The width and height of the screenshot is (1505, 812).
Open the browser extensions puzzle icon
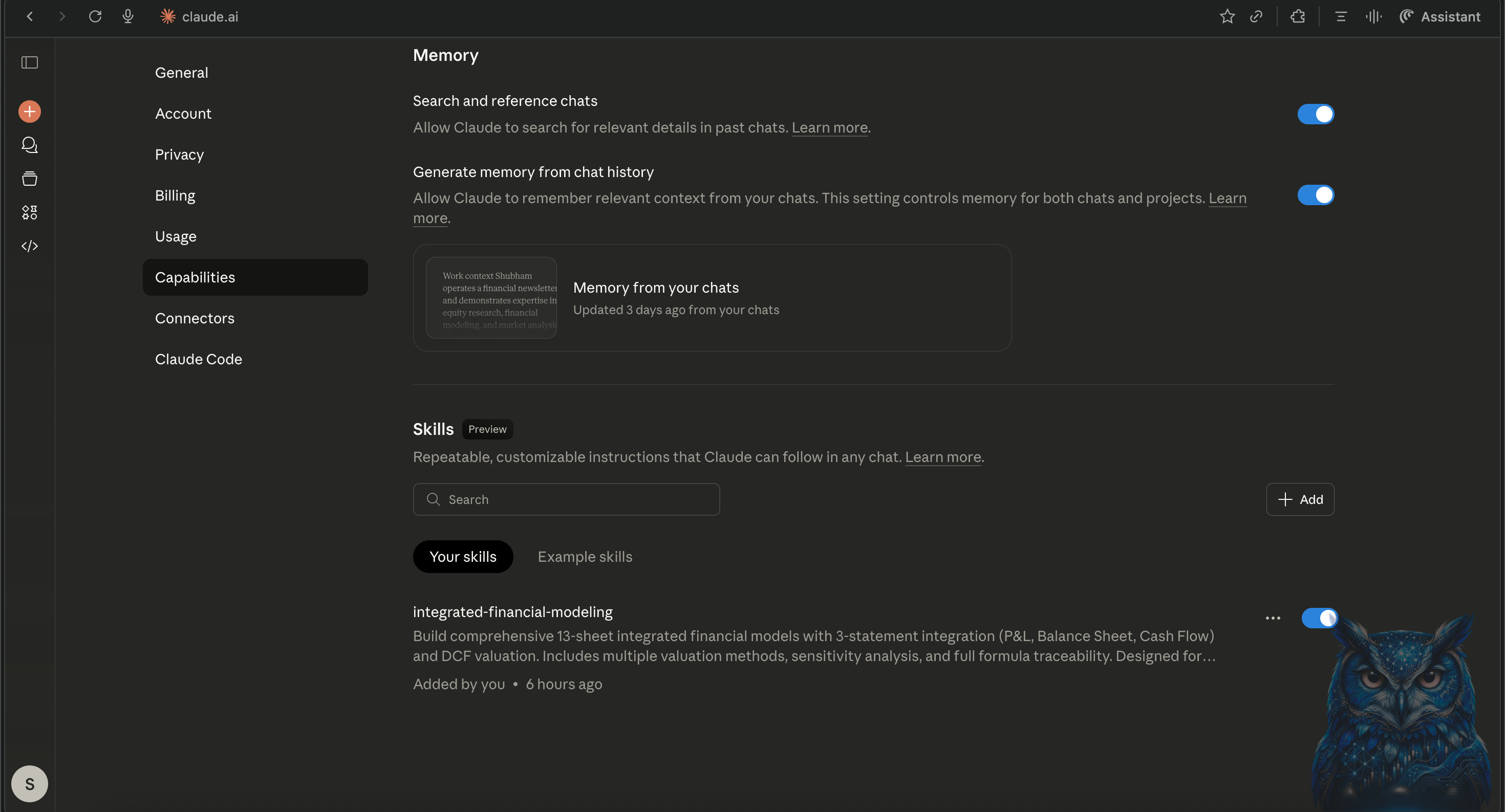click(x=1298, y=16)
